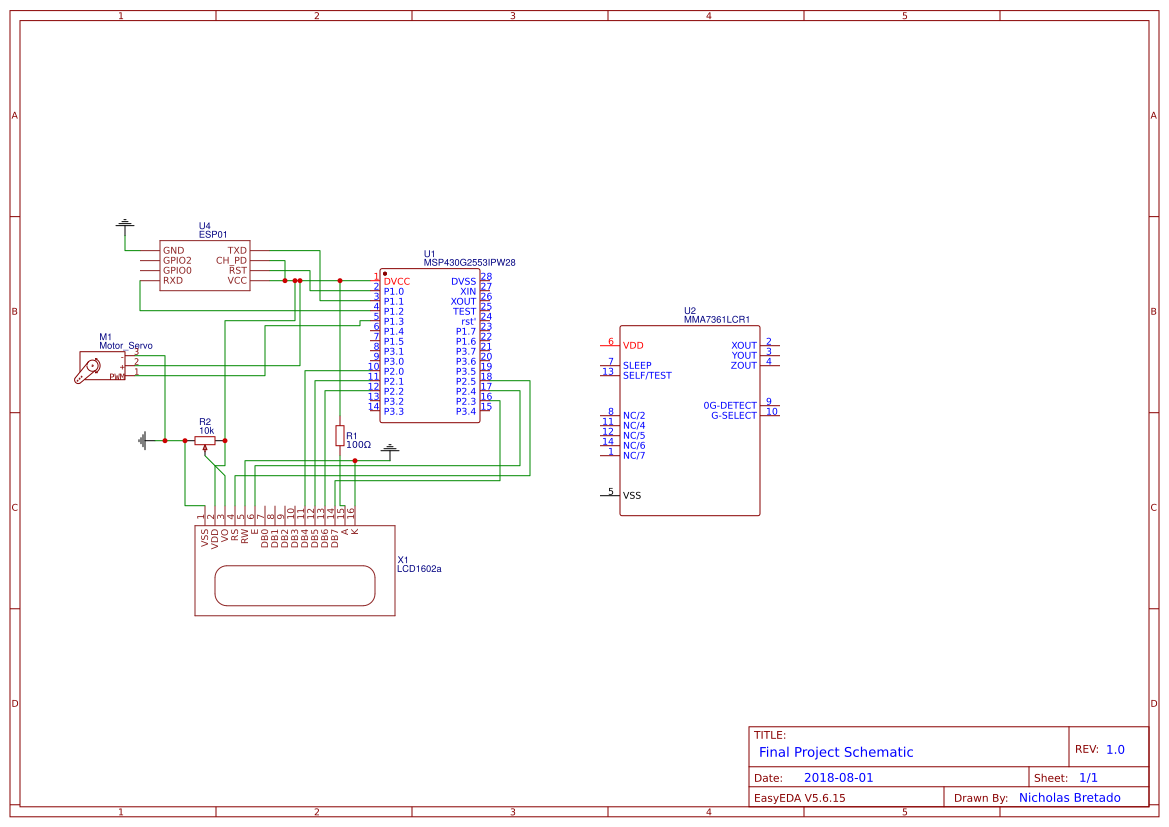Select the SLEEP pin on accelerometer U2
1169x827 pixels.
(637, 365)
